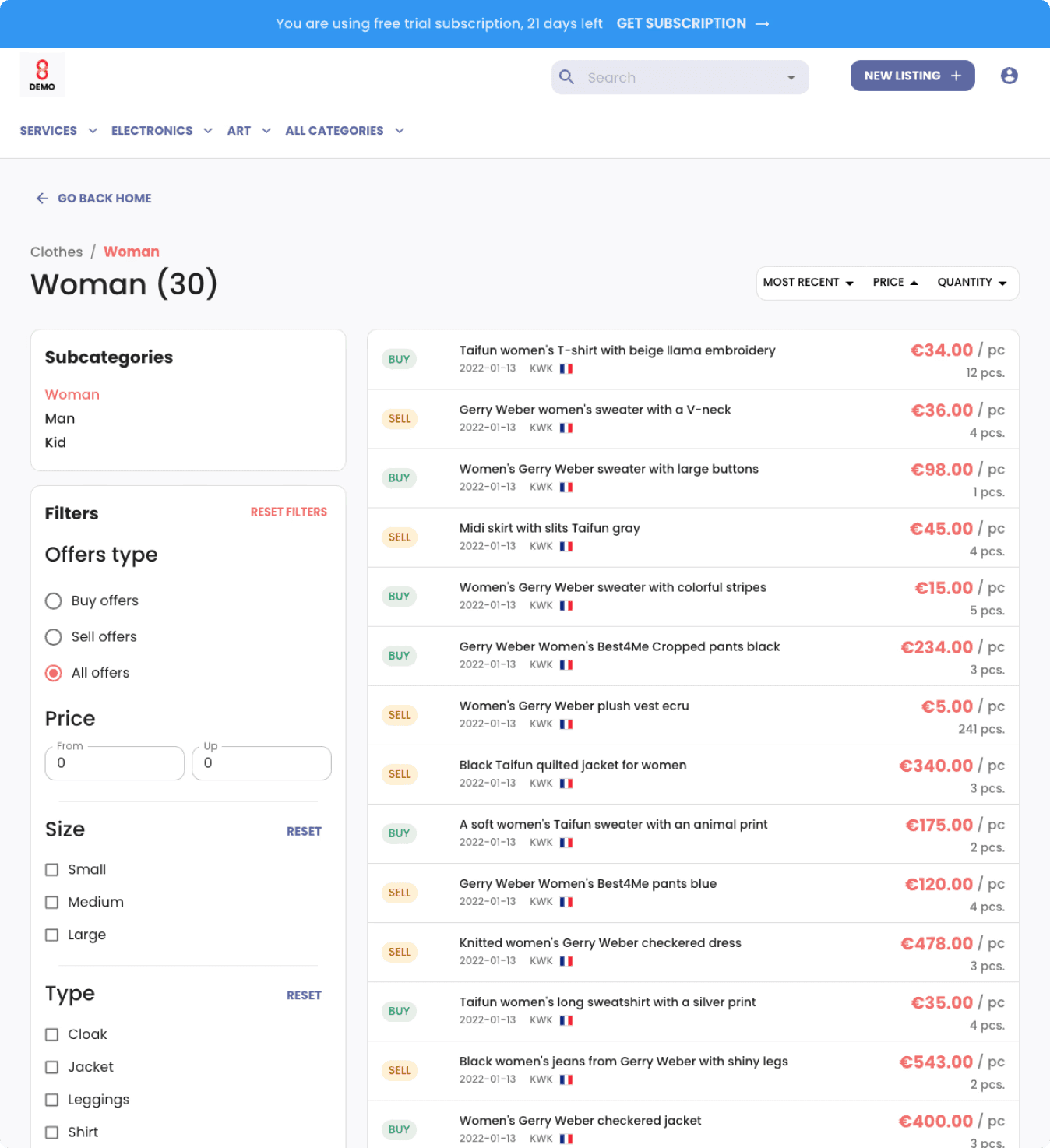This screenshot has height=1148, width=1050.
Task: Check the Medium size checkbox
Action: [x=52, y=903]
